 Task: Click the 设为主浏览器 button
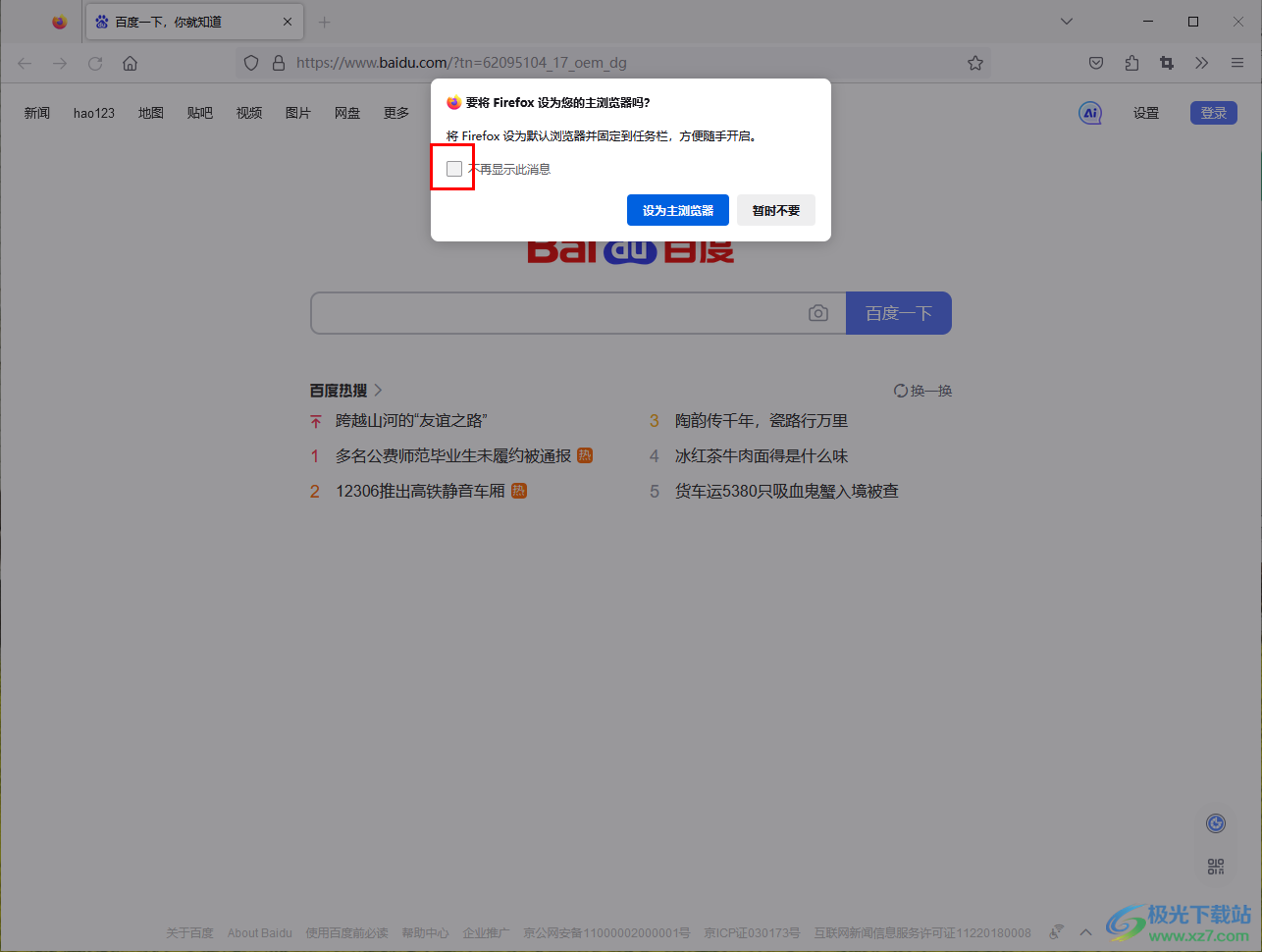678,210
